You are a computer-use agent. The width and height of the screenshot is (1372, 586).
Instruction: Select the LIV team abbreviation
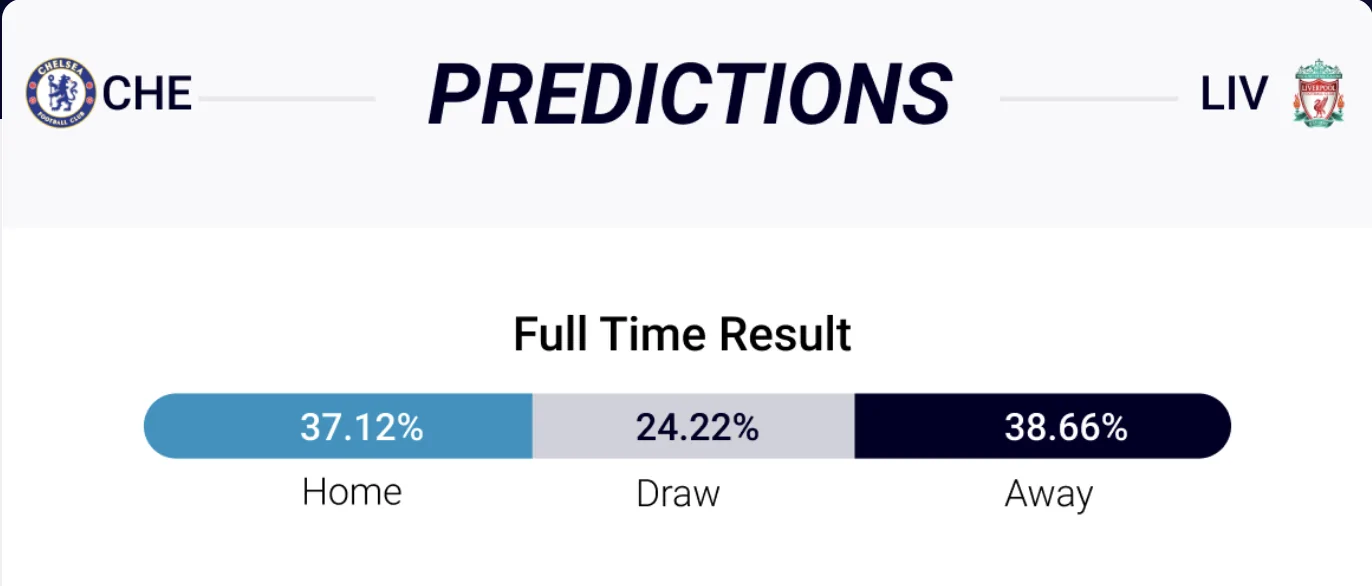pos(1234,95)
